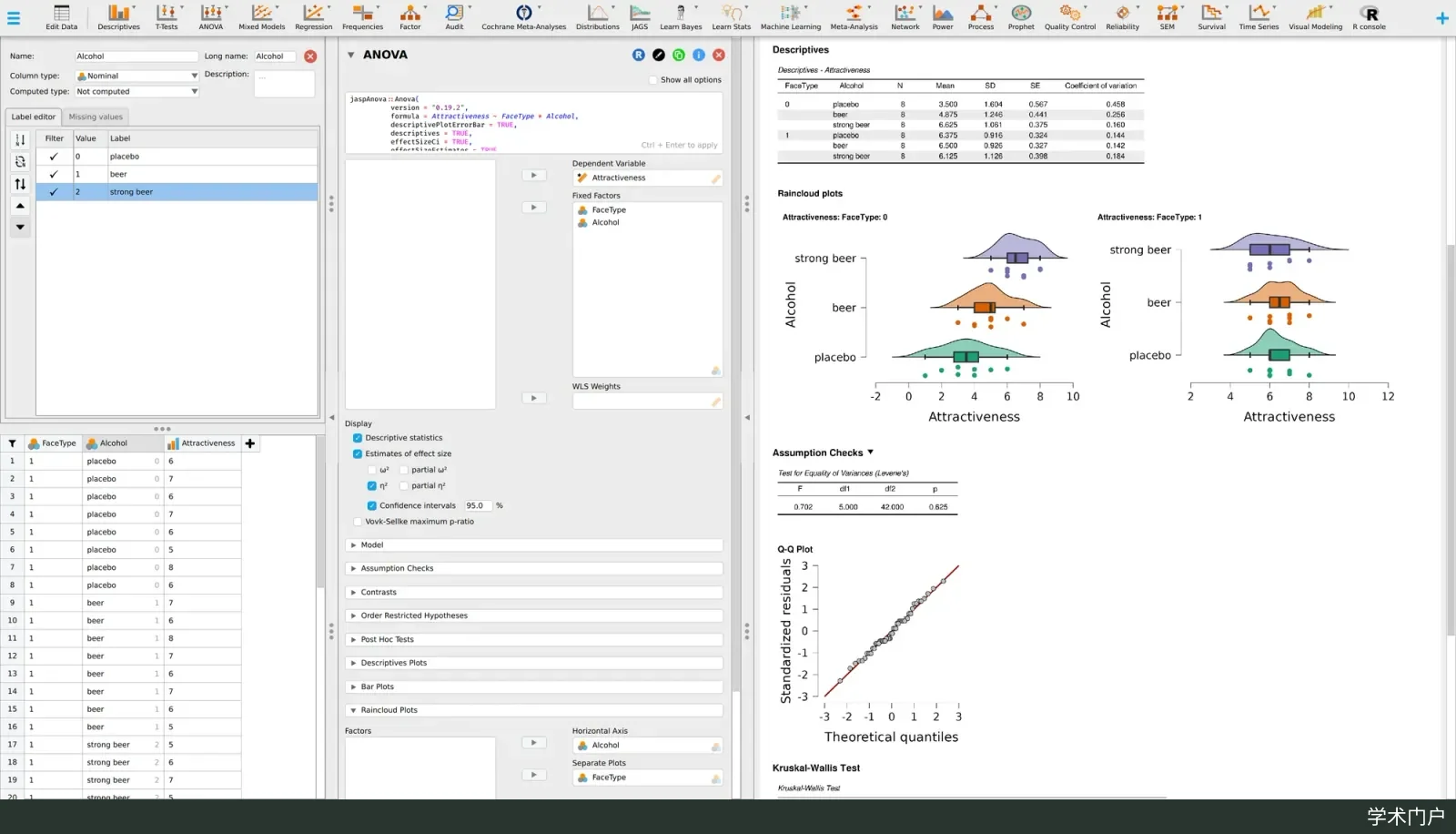Expand the Assumption Checks section
The image size is (1456, 834).
tap(534, 568)
